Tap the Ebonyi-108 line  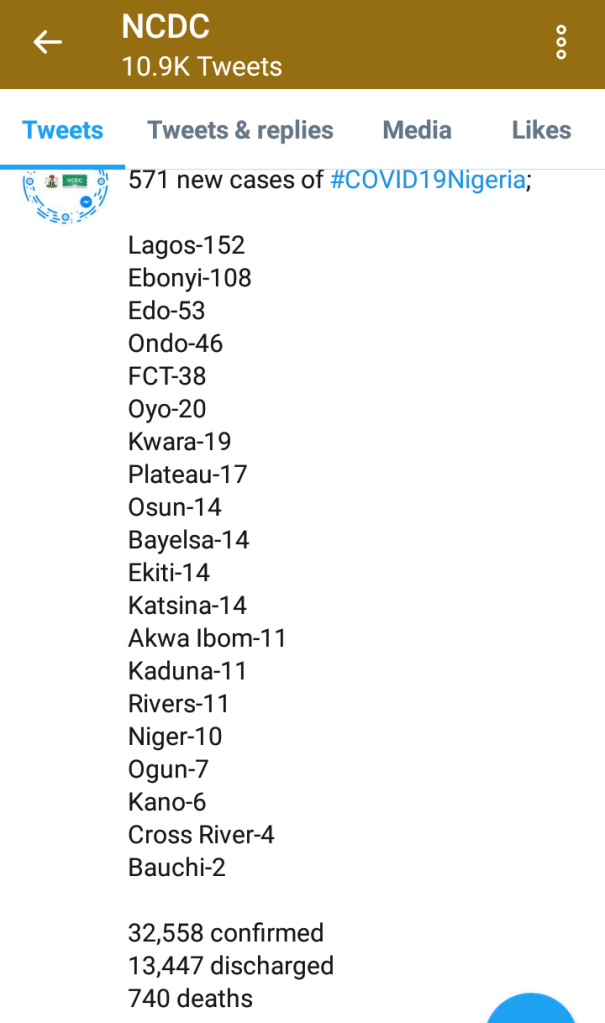pos(190,278)
